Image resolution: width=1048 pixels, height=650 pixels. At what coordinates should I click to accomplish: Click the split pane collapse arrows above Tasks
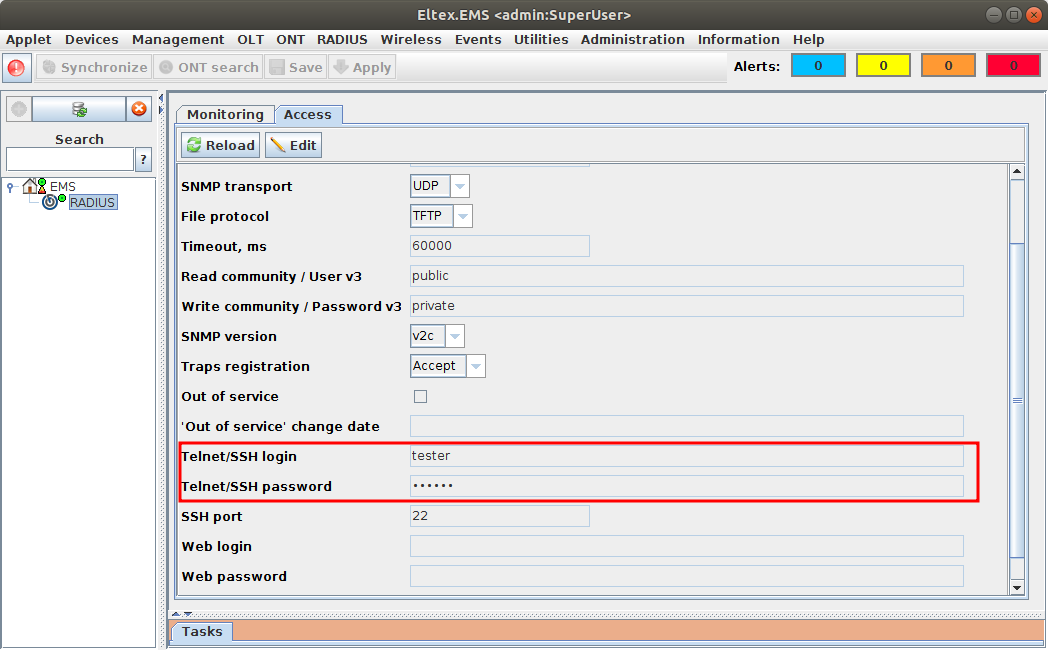point(182,613)
